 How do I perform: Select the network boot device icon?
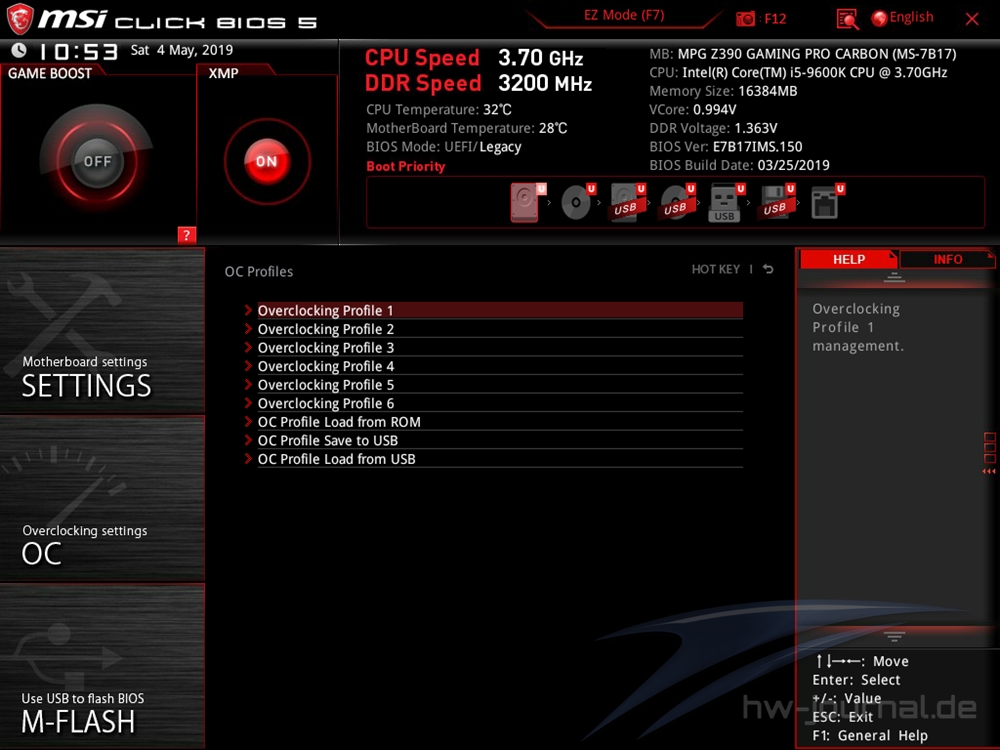point(827,202)
